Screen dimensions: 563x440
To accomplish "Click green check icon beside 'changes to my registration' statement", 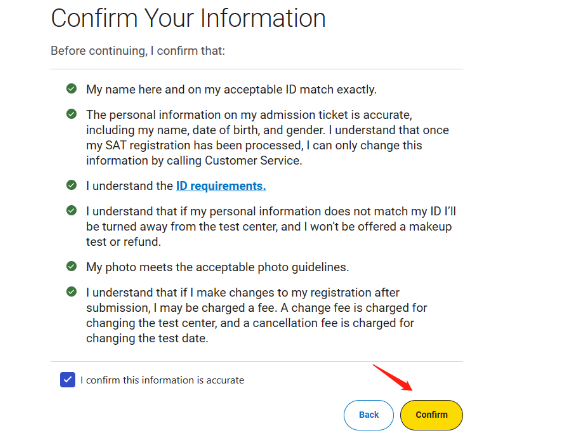I will [71, 291].
